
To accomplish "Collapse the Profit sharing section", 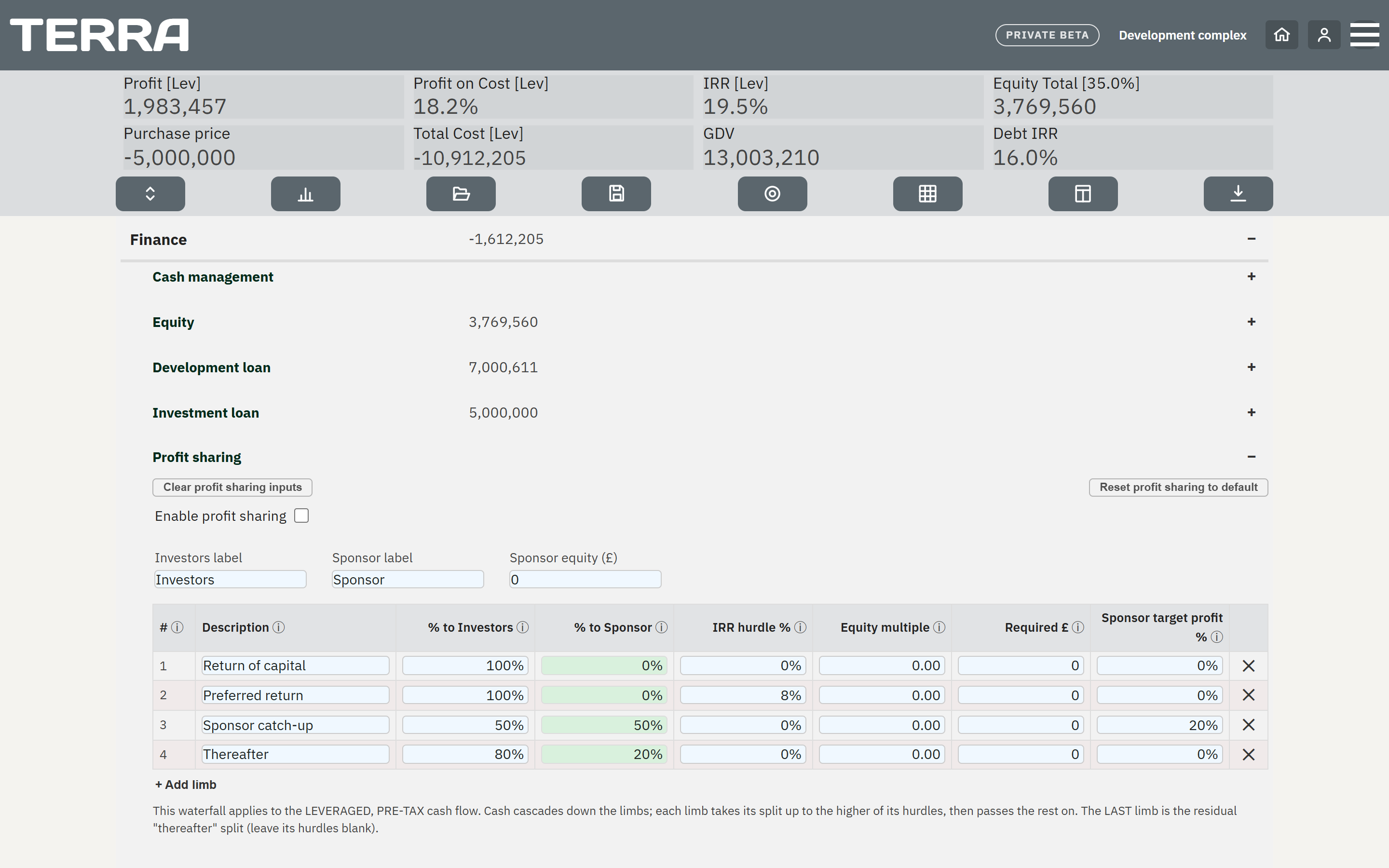I will click(1251, 457).
